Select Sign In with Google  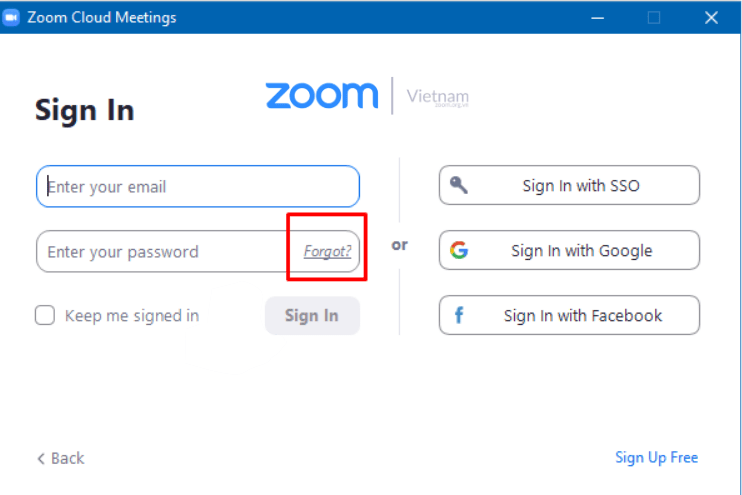569,251
